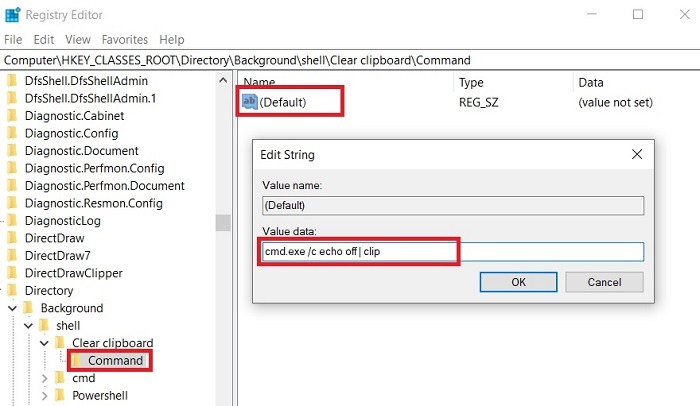
Task: Click the tree pane vertical scrollbar thumb
Action: pyautogui.click(x=223, y=221)
